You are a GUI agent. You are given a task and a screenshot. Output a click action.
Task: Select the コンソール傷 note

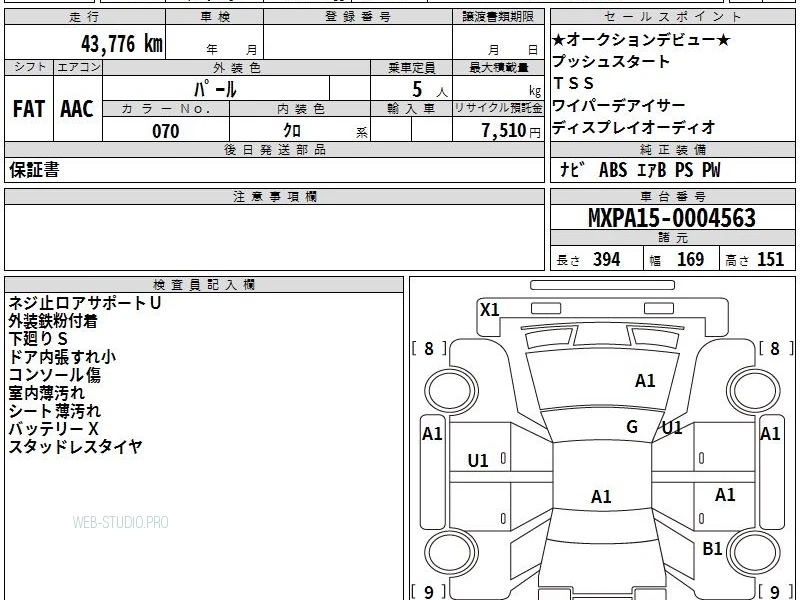pos(55,374)
